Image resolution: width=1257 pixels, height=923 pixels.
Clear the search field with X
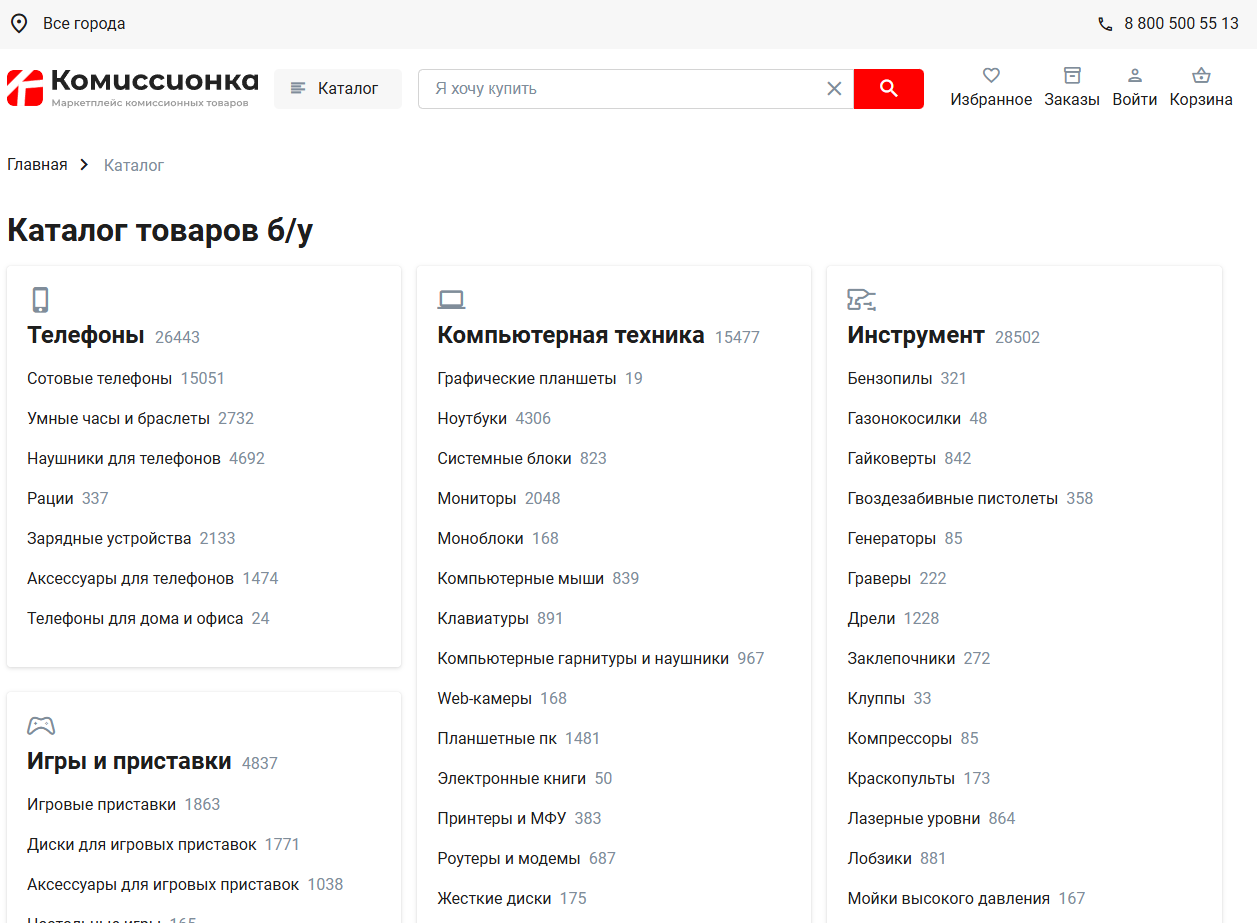pyautogui.click(x=834, y=89)
